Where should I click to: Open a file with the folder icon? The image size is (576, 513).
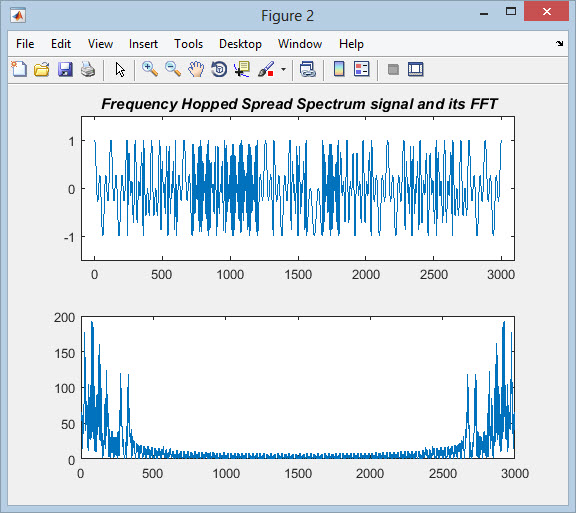point(42,69)
